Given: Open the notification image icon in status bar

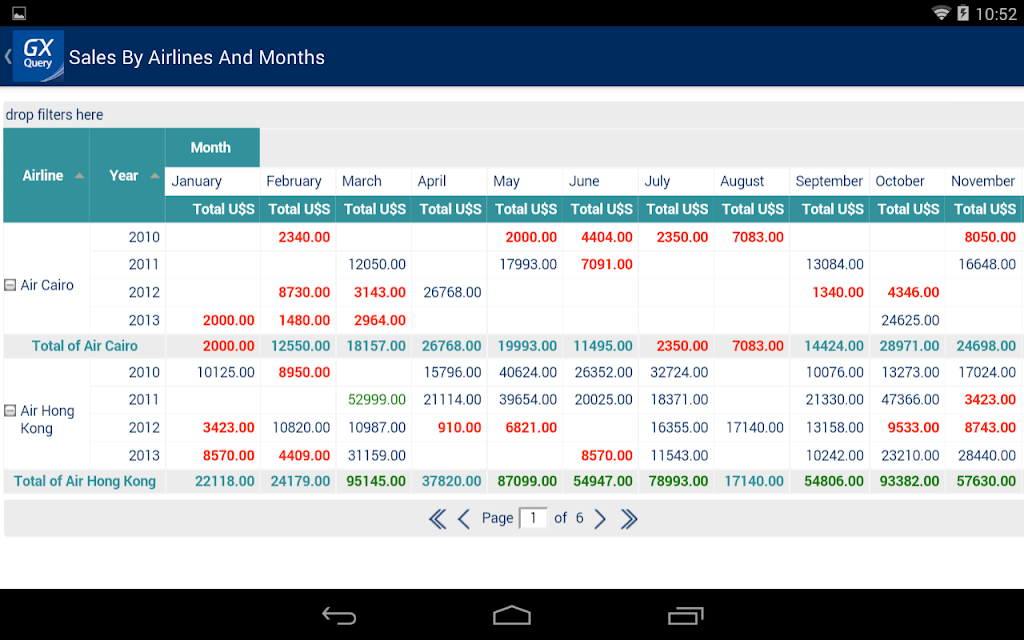Looking at the screenshot, I should tap(19, 13).
